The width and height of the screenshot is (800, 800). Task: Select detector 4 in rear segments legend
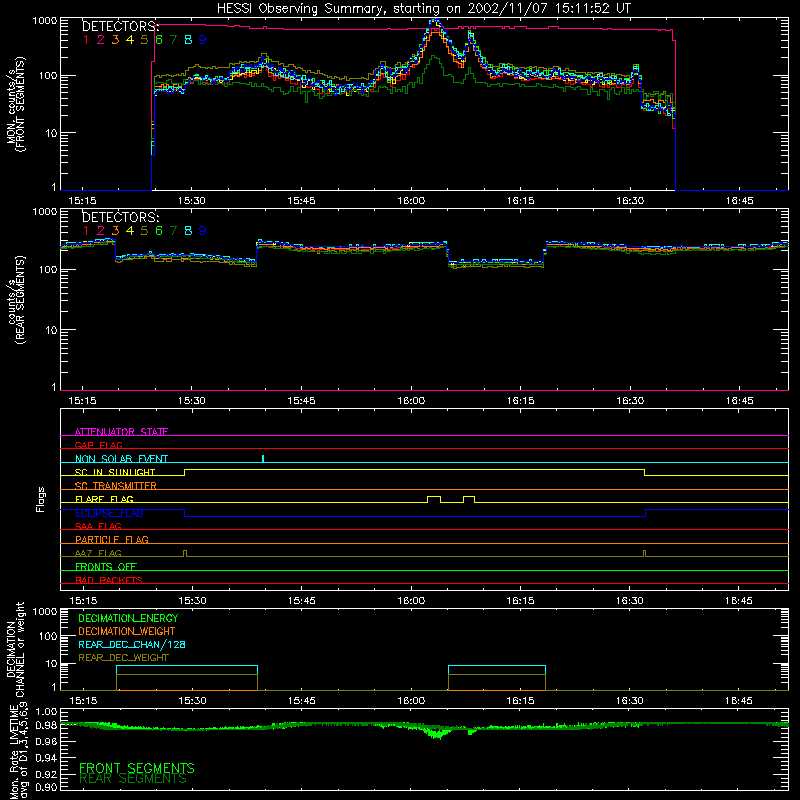tap(130, 231)
